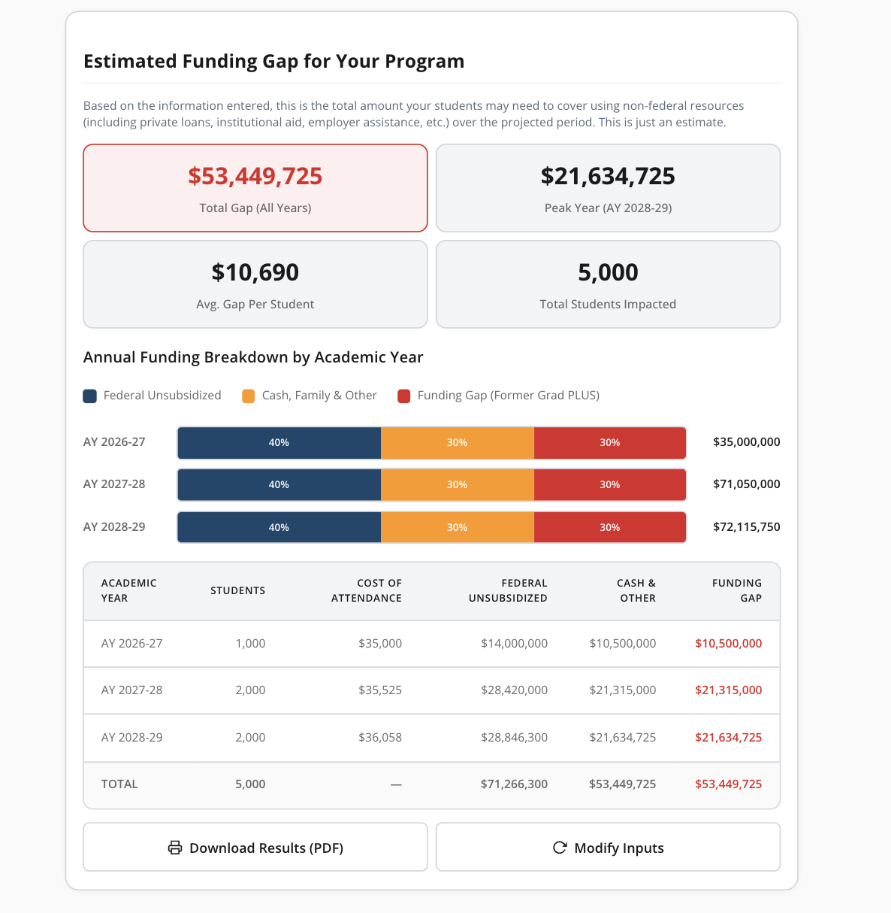This screenshot has width=891, height=913.
Task: Select the red-highlighted Total Gap (All Years) card
Action: (x=255, y=188)
